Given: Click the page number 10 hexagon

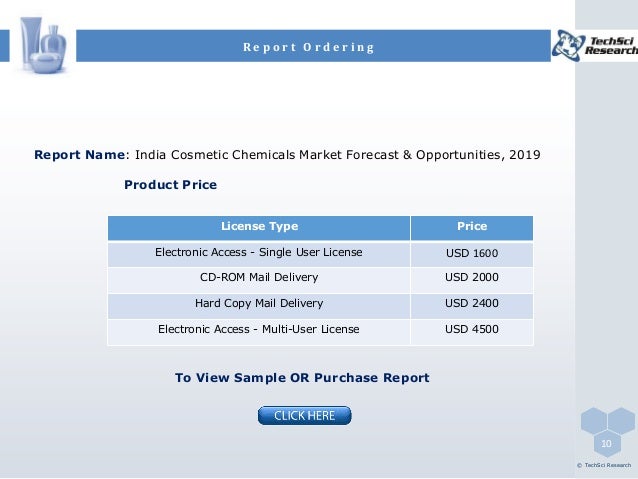Looking at the screenshot, I should 606,444.
